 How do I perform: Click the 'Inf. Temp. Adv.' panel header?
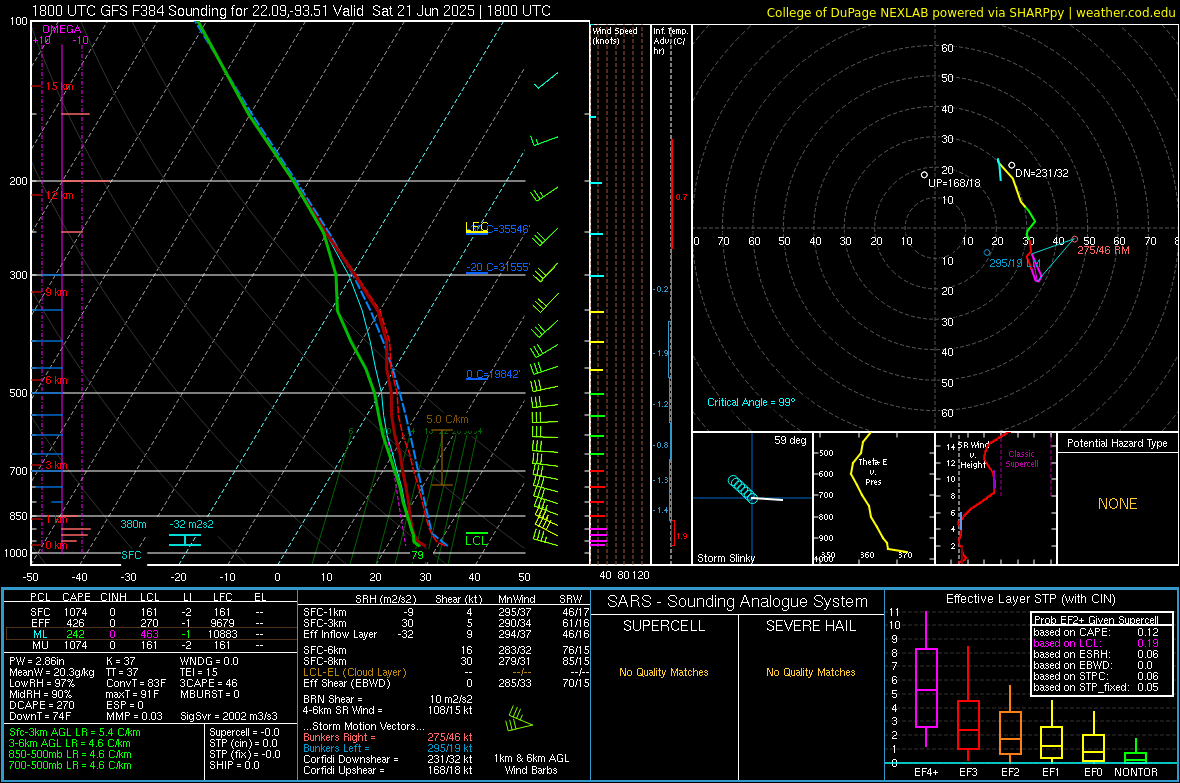tap(670, 41)
